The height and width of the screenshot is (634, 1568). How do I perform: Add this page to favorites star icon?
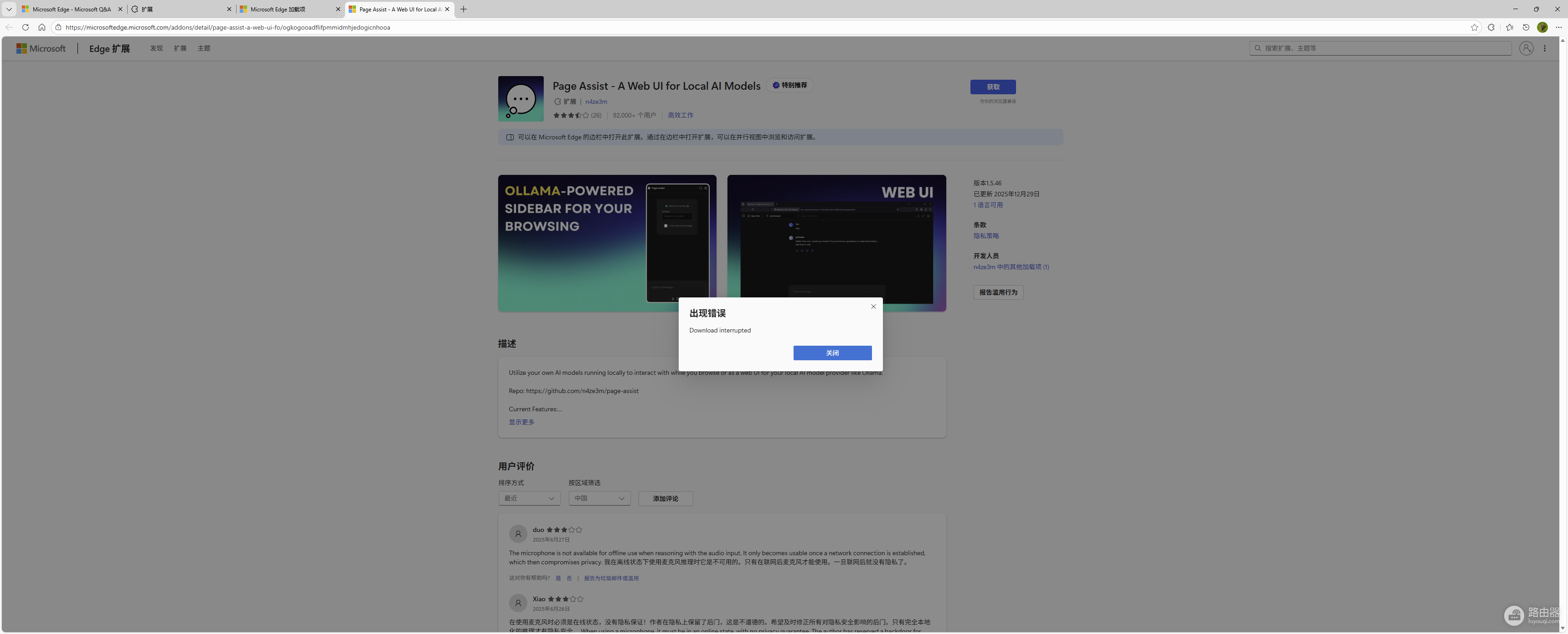tap(1474, 27)
